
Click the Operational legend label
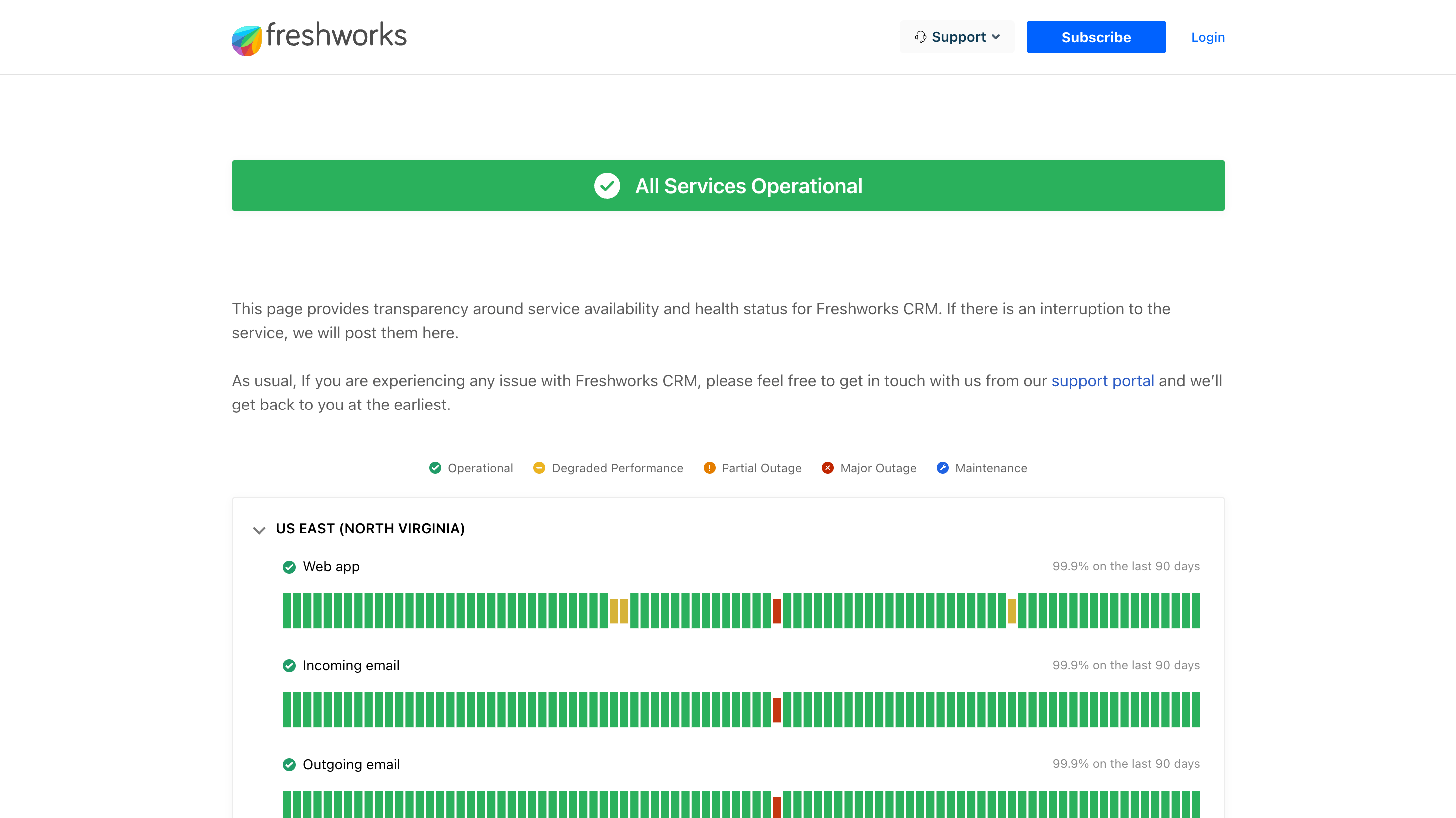480,468
